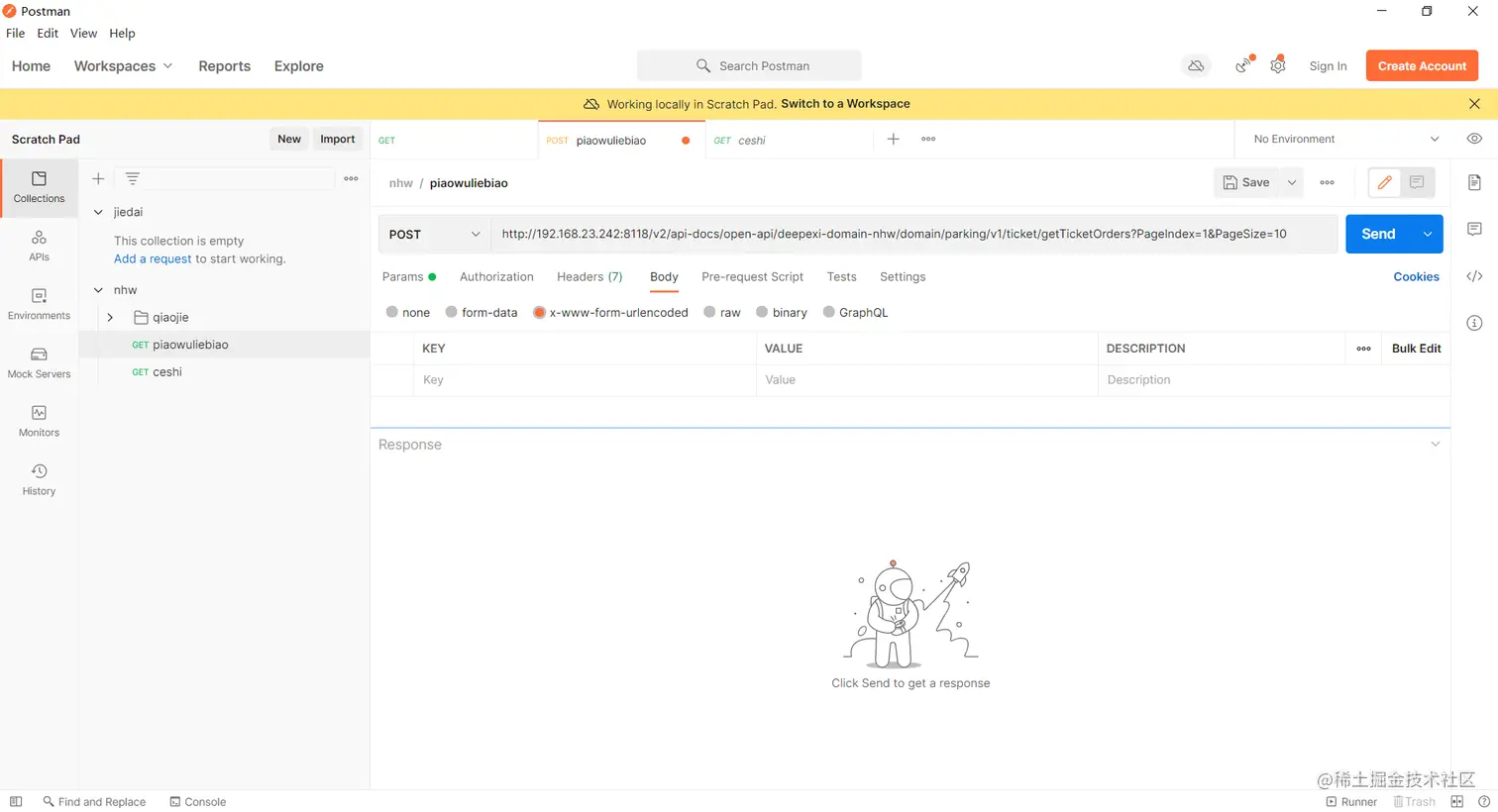Image resolution: width=1498 pixels, height=812 pixels.
Task: Select the raw body type
Action: tap(709, 312)
